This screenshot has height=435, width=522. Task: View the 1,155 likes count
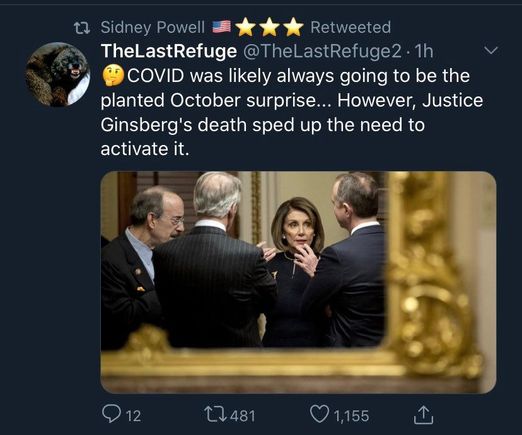tap(351, 416)
